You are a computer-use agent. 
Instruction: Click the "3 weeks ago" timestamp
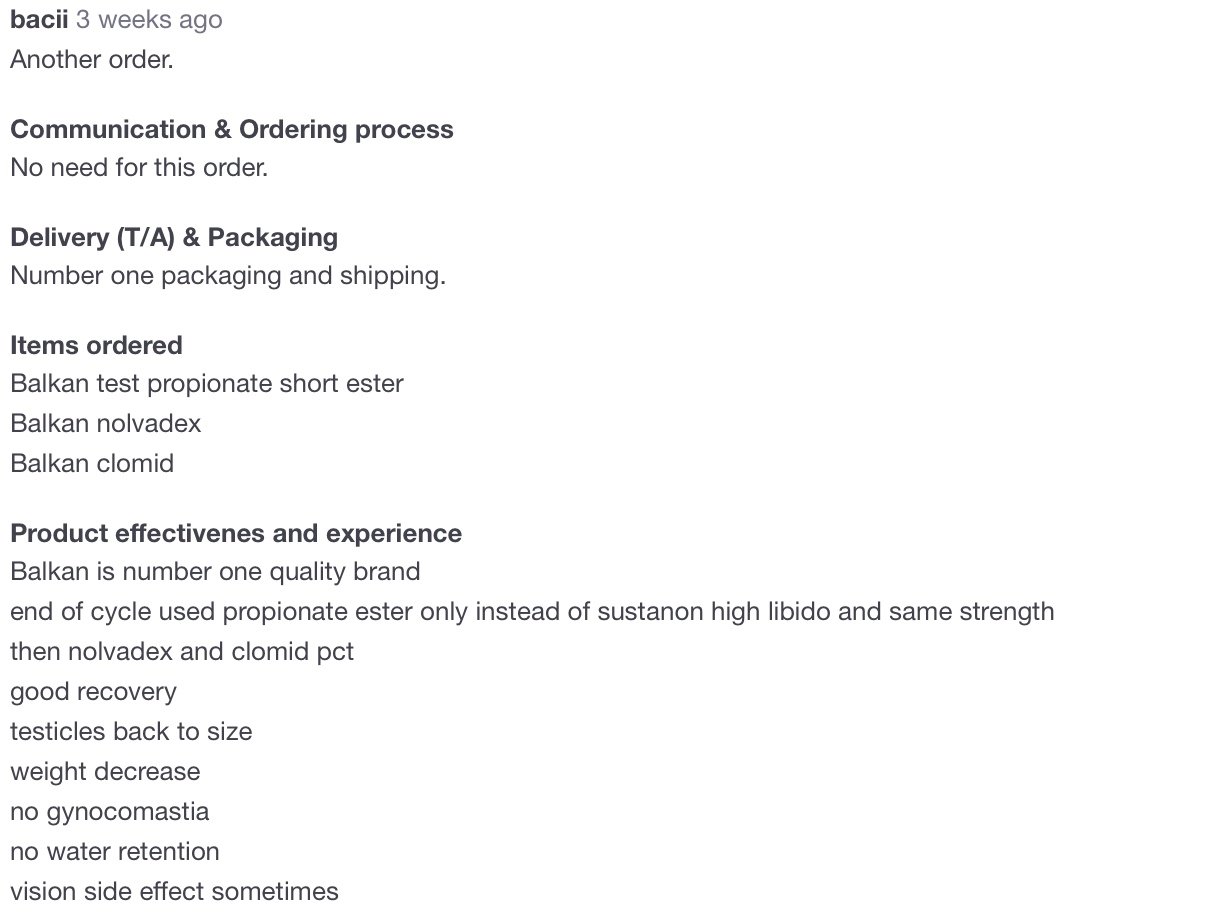(149, 20)
